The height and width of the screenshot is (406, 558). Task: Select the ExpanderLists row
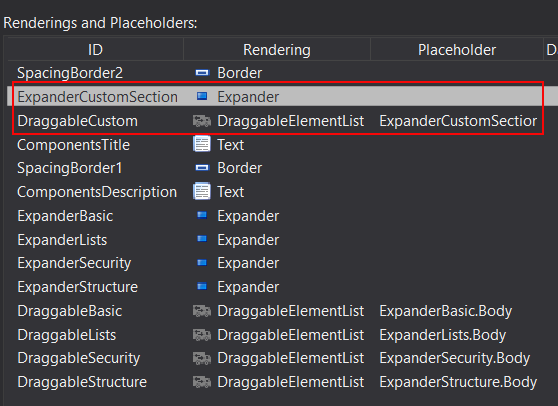point(283,240)
